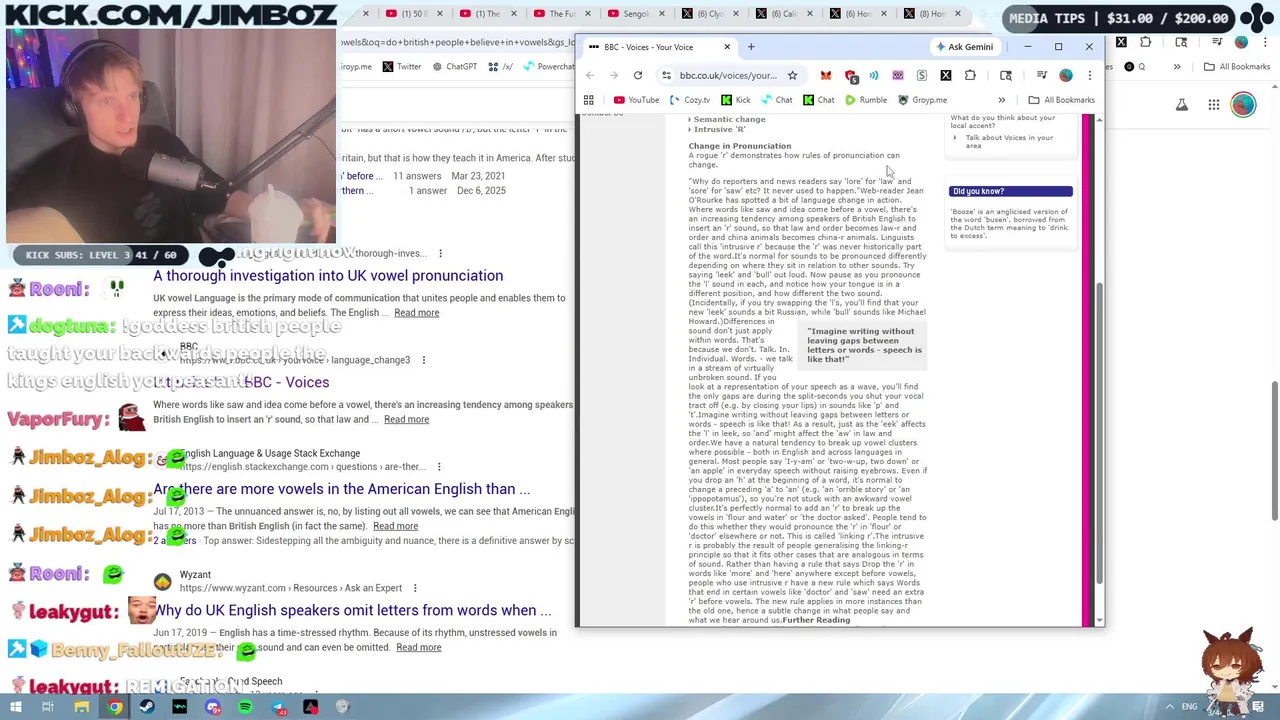Open MetaMask fox extension in BBC window
1280x720 pixels.
click(x=826, y=75)
